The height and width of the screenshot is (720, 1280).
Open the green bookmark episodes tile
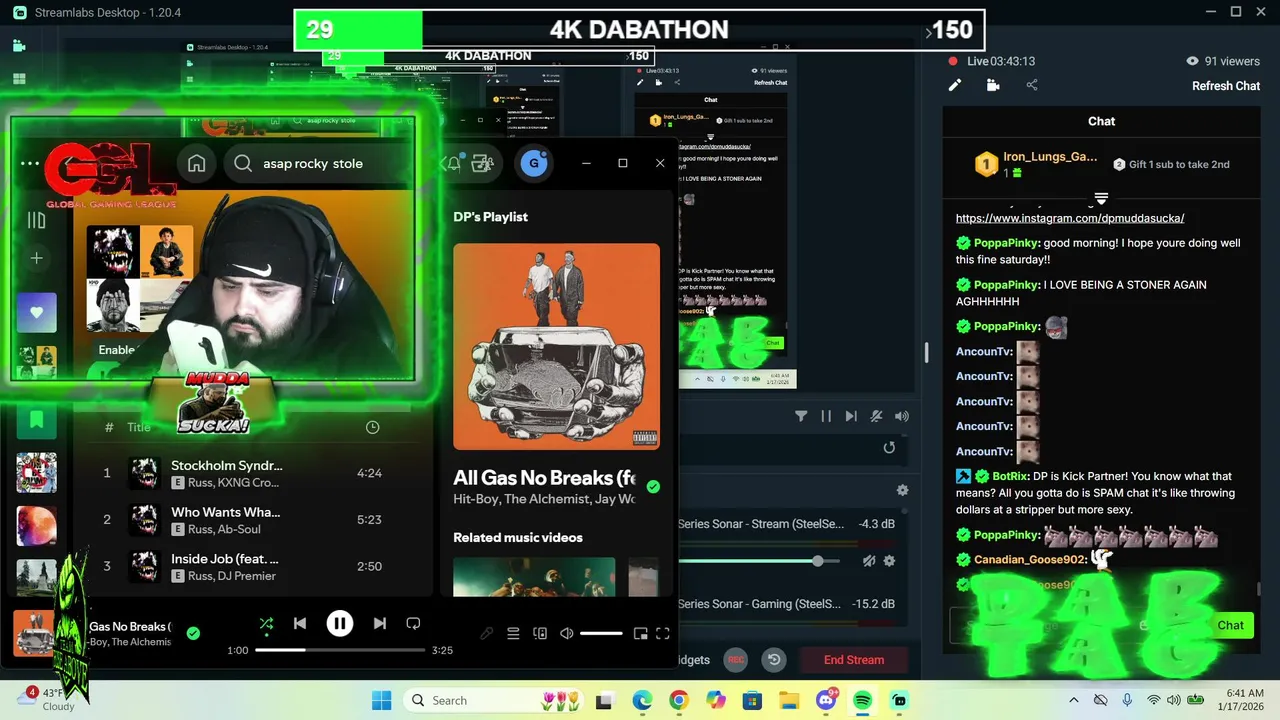(36, 419)
